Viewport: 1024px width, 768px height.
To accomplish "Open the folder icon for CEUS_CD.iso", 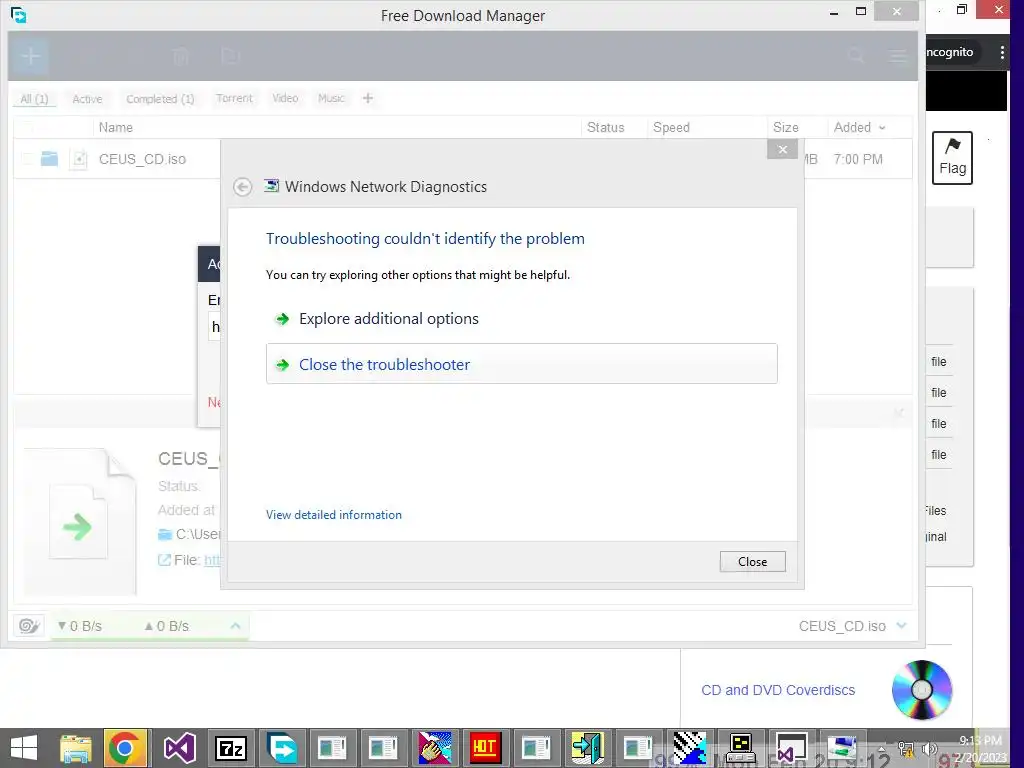I will click(50, 159).
